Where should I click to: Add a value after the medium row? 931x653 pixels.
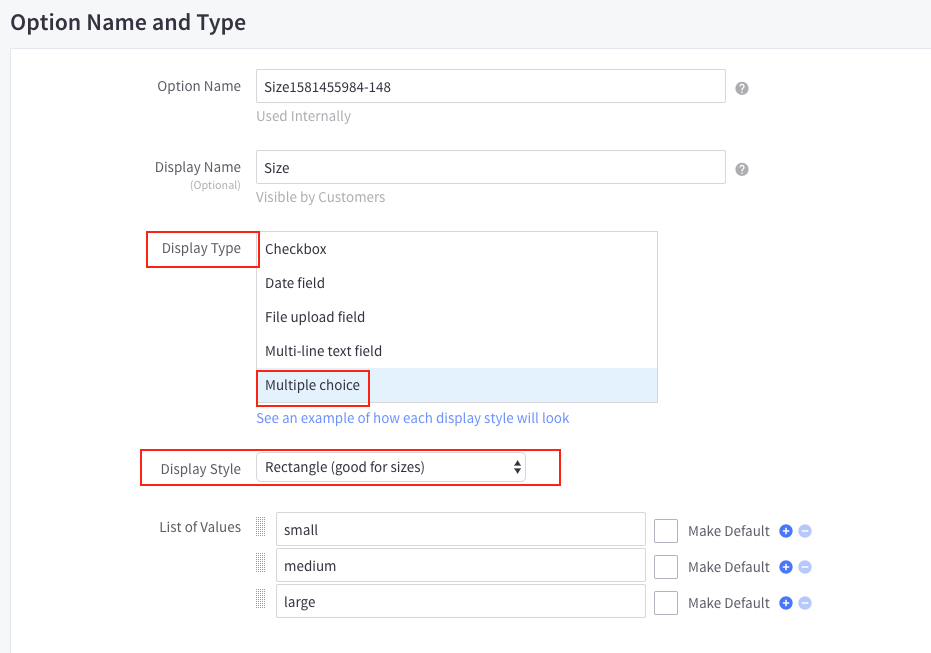(x=786, y=567)
